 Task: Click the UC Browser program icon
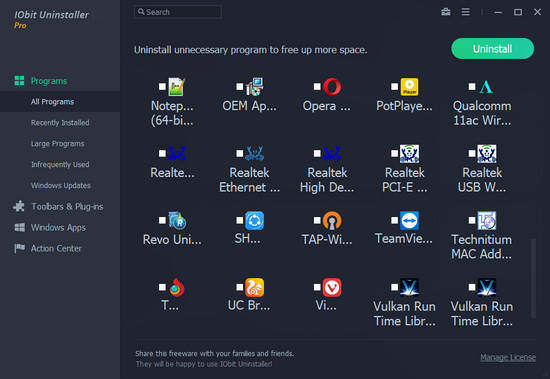coord(254,287)
